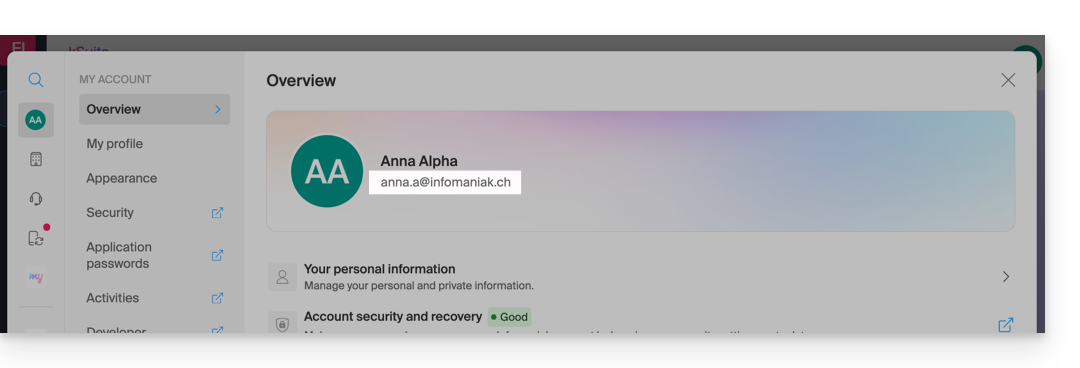Open the device sync icon with red dot
The image size is (1080, 368).
(x=37, y=238)
